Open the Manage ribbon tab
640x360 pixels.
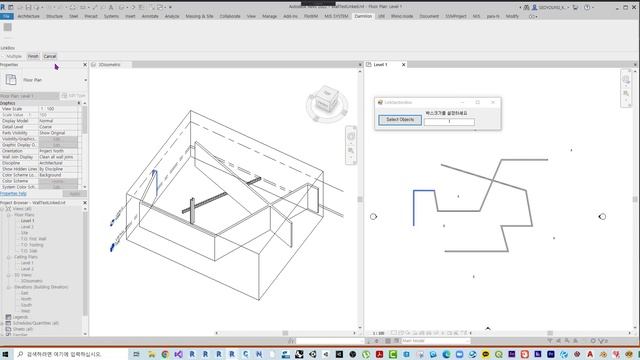click(269, 16)
